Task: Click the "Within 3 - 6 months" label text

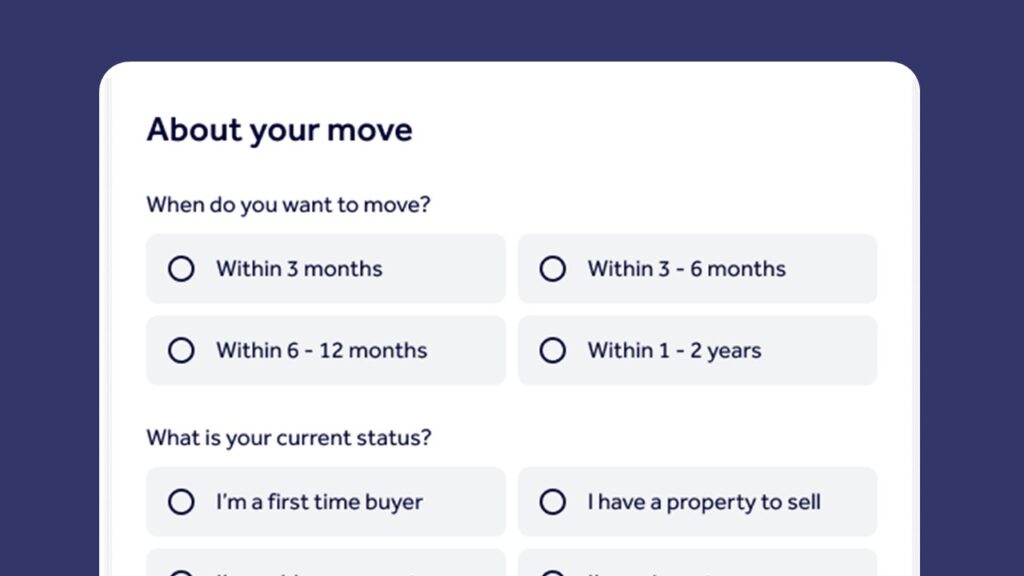Action: [686, 269]
